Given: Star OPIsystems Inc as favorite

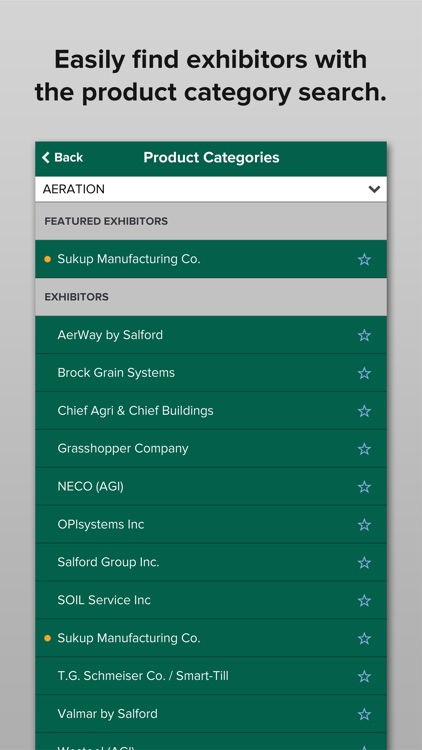Looking at the screenshot, I should 364,524.
